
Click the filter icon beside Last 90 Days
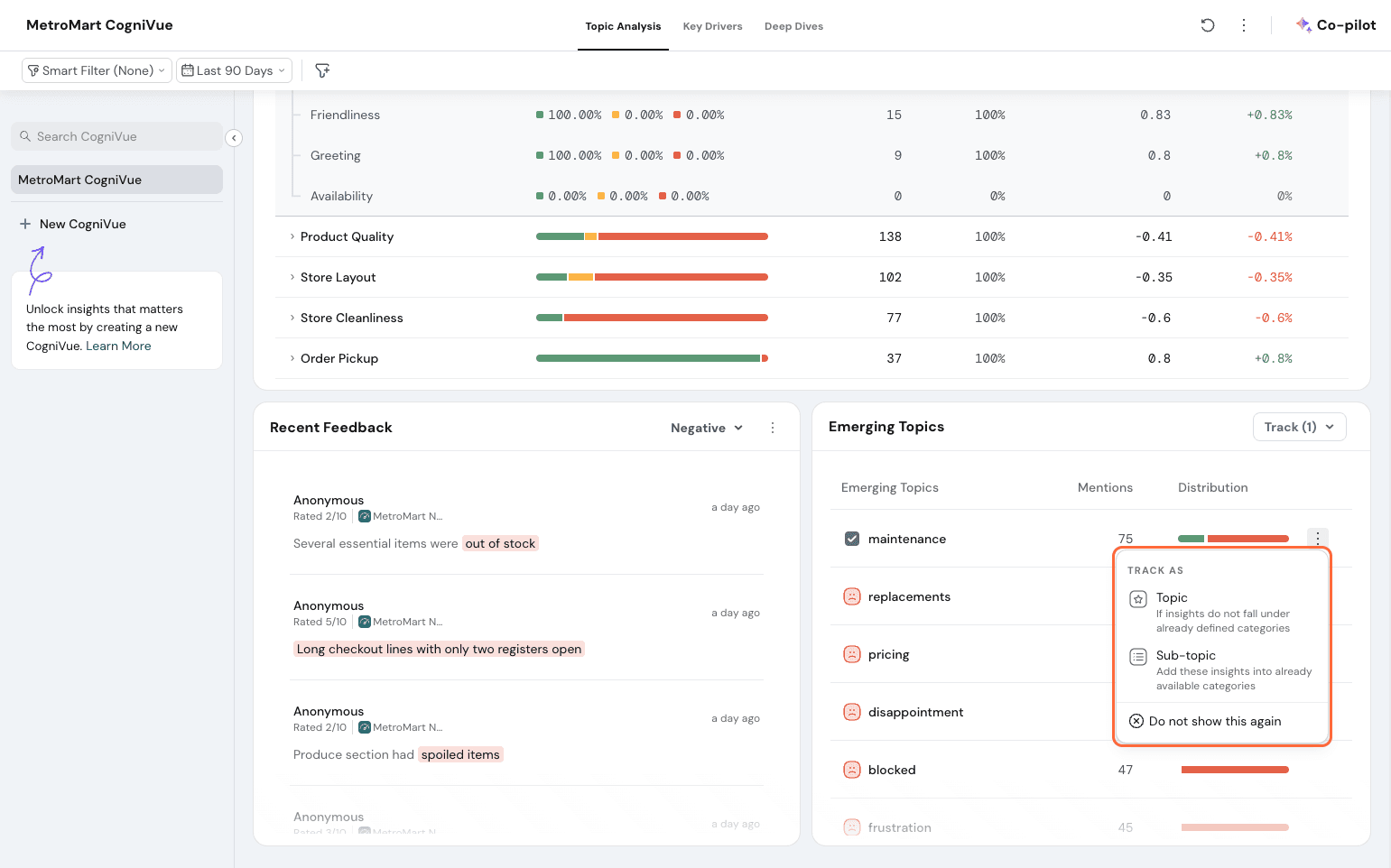[322, 70]
